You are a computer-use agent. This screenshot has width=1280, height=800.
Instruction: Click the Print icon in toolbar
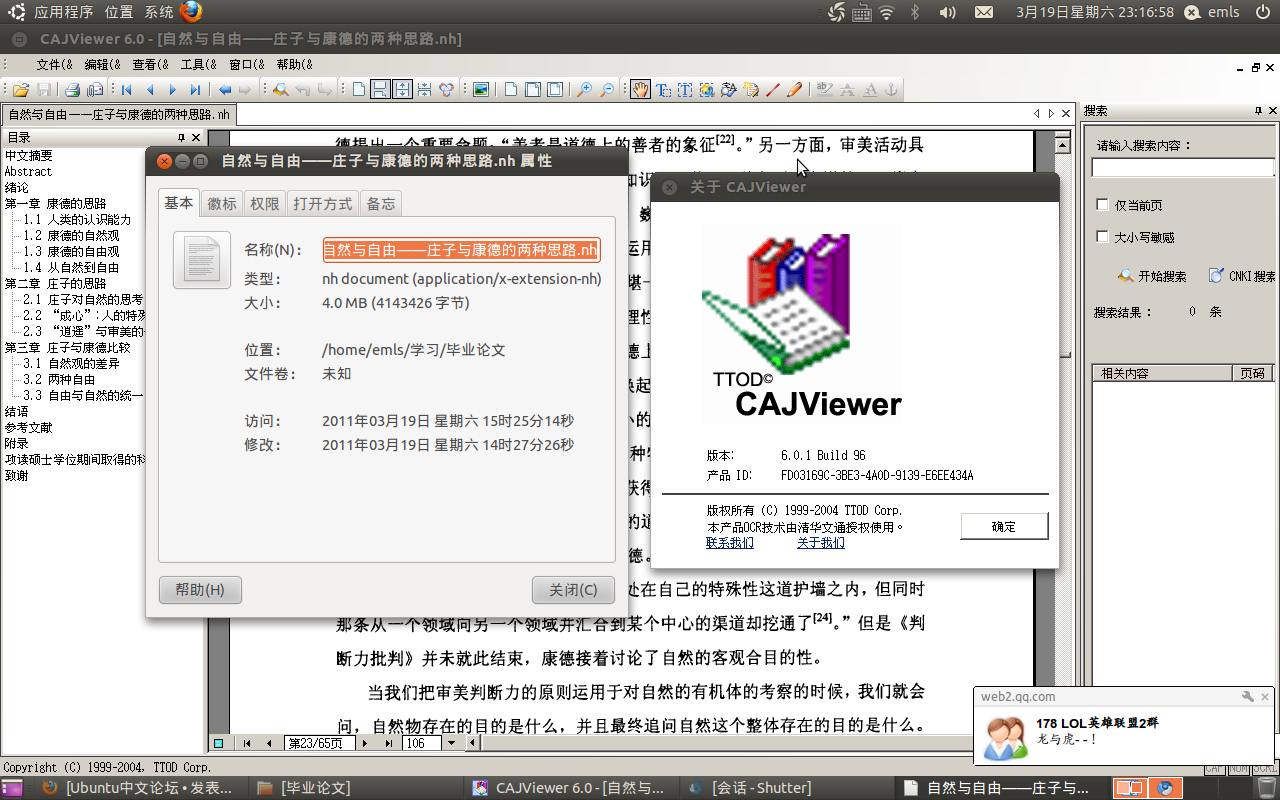(x=72, y=90)
